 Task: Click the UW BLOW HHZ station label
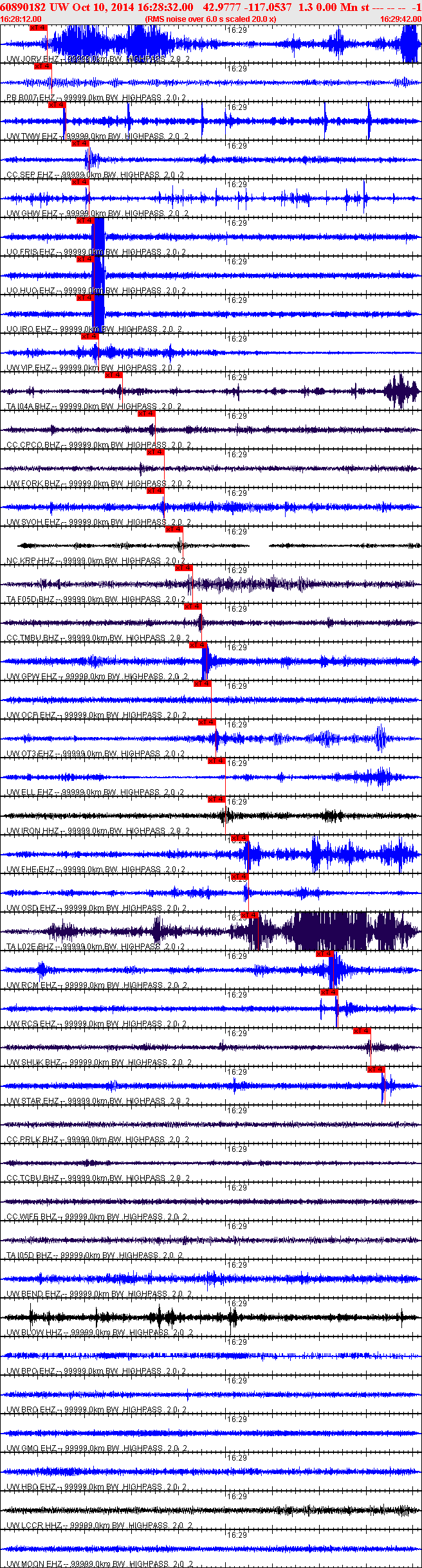click(x=33, y=1333)
